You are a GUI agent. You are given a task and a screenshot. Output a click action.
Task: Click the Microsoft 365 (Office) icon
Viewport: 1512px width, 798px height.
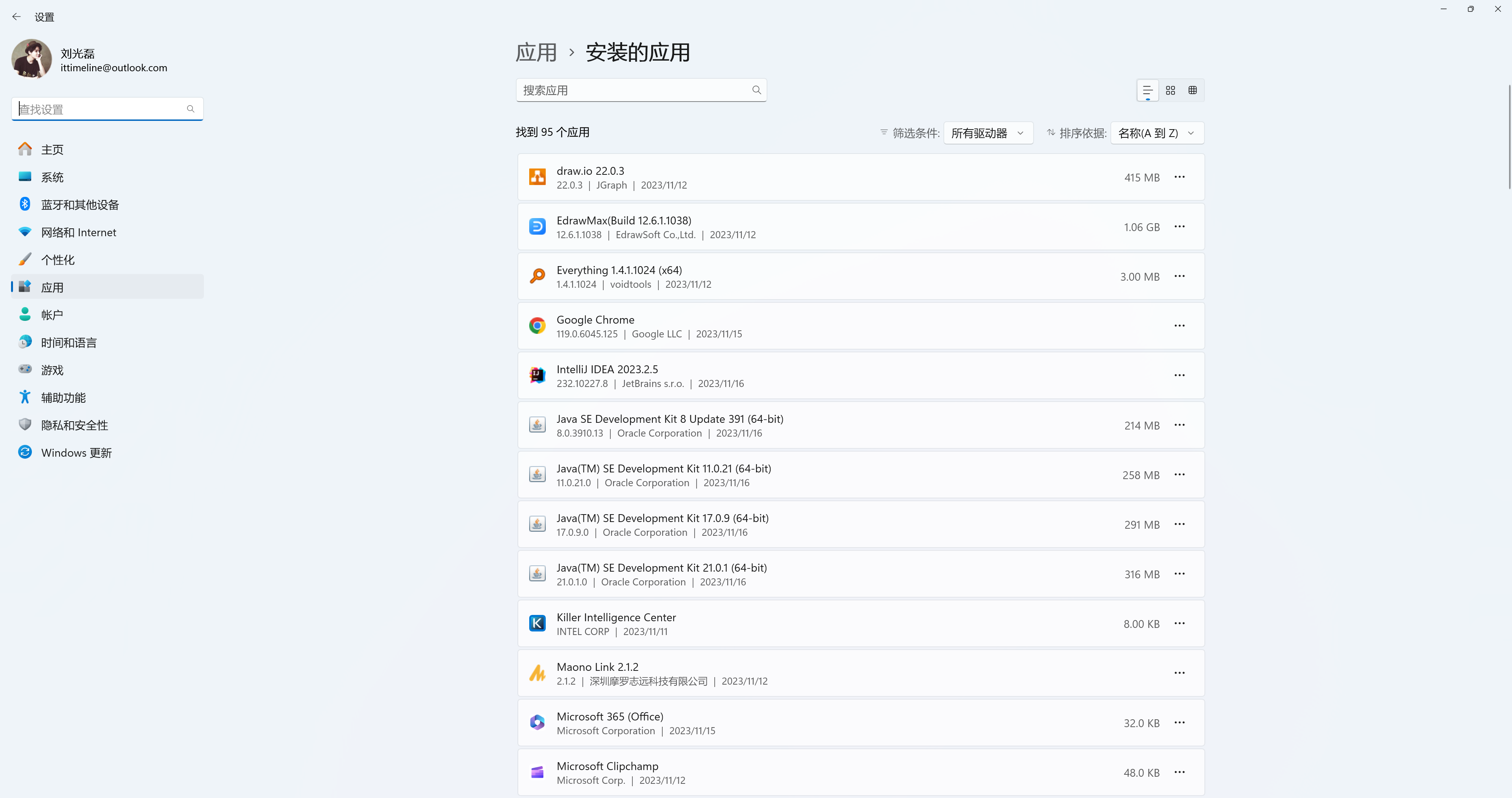537,722
